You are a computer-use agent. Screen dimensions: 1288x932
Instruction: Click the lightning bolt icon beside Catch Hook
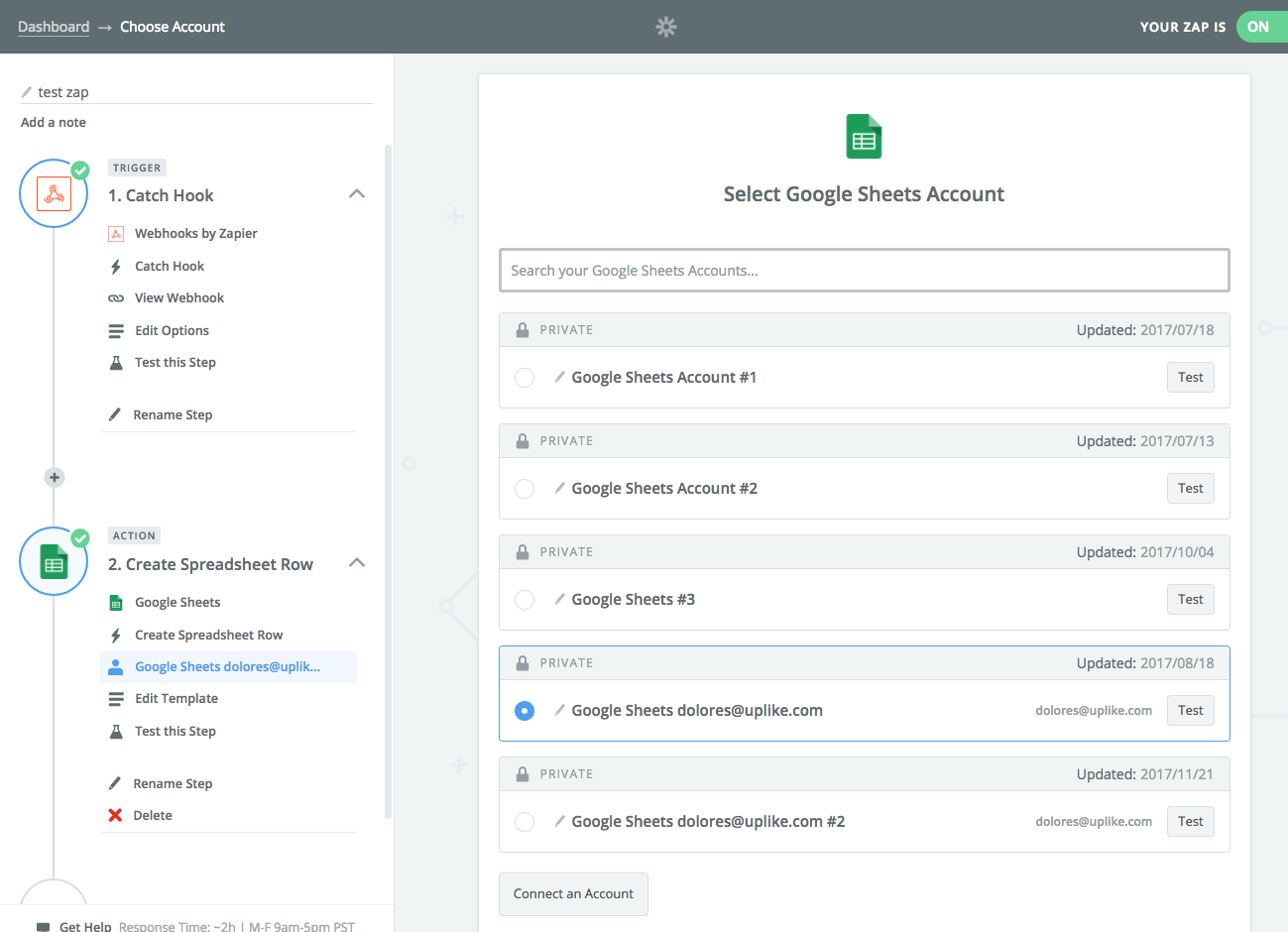(x=116, y=267)
